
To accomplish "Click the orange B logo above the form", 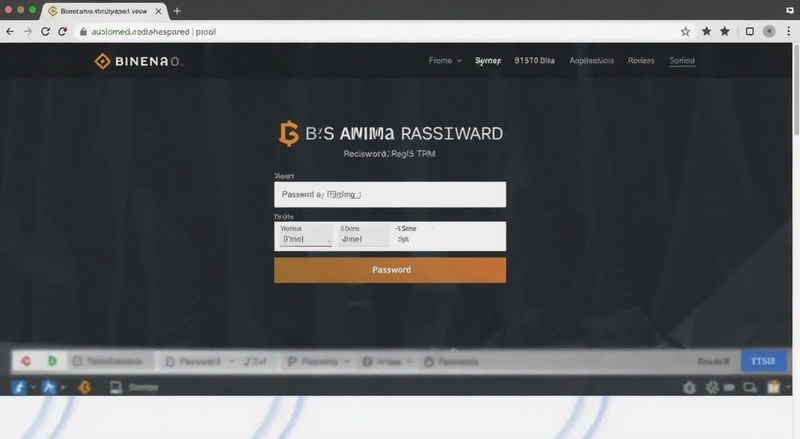I will point(288,134).
